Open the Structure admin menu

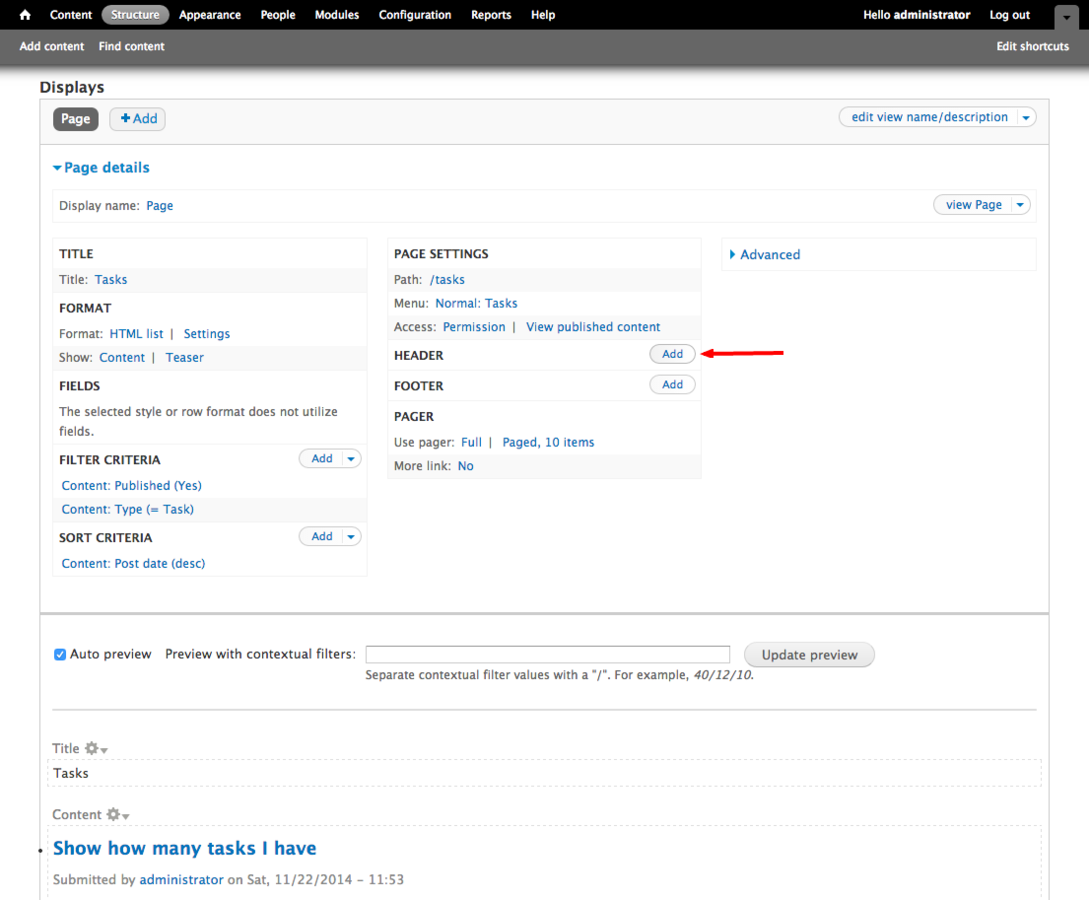pos(135,15)
